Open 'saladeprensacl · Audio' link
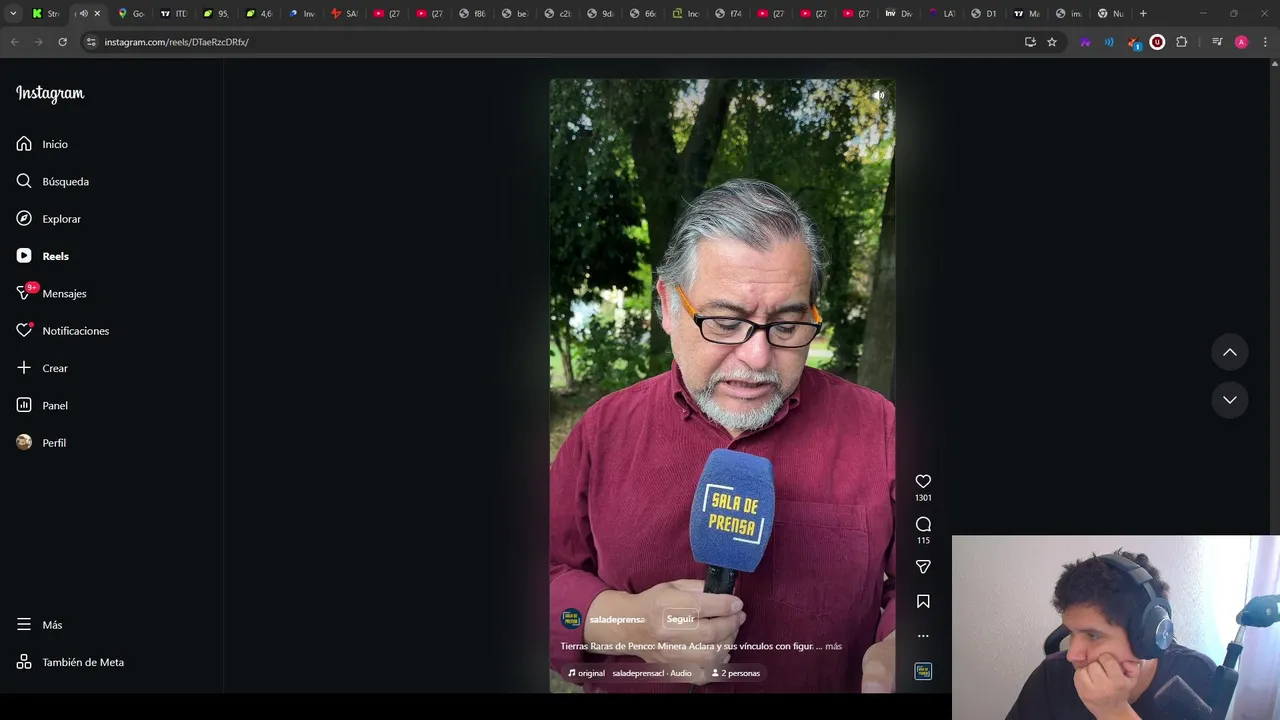 (652, 673)
